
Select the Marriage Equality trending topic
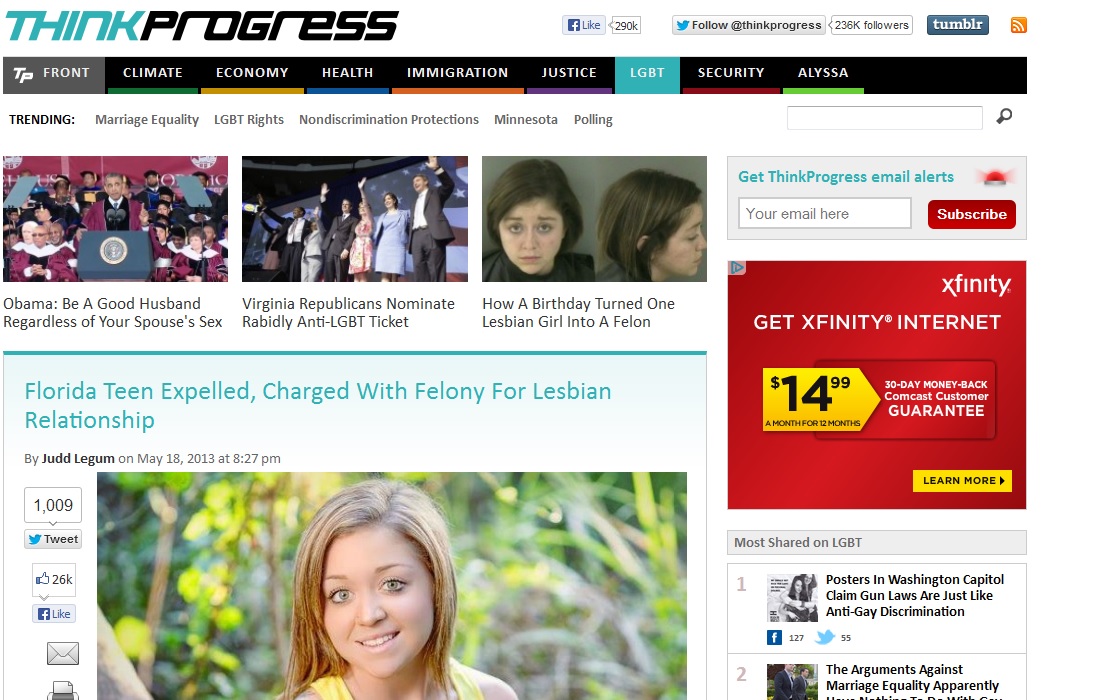pyautogui.click(x=147, y=120)
